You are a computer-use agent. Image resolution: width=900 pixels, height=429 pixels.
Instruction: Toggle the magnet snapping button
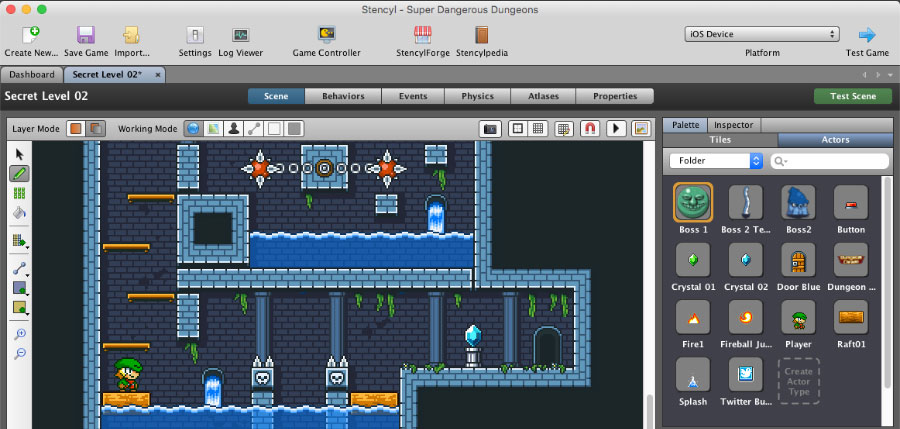point(590,129)
